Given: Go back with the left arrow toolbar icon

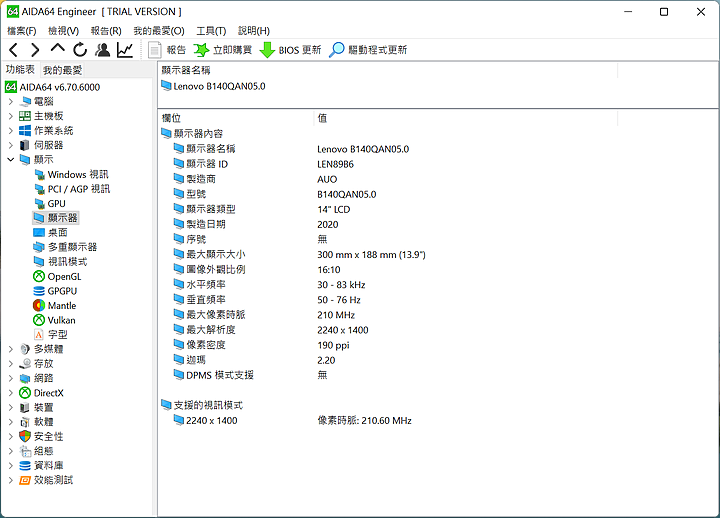Looking at the screenshot, I should pos(13,50).
